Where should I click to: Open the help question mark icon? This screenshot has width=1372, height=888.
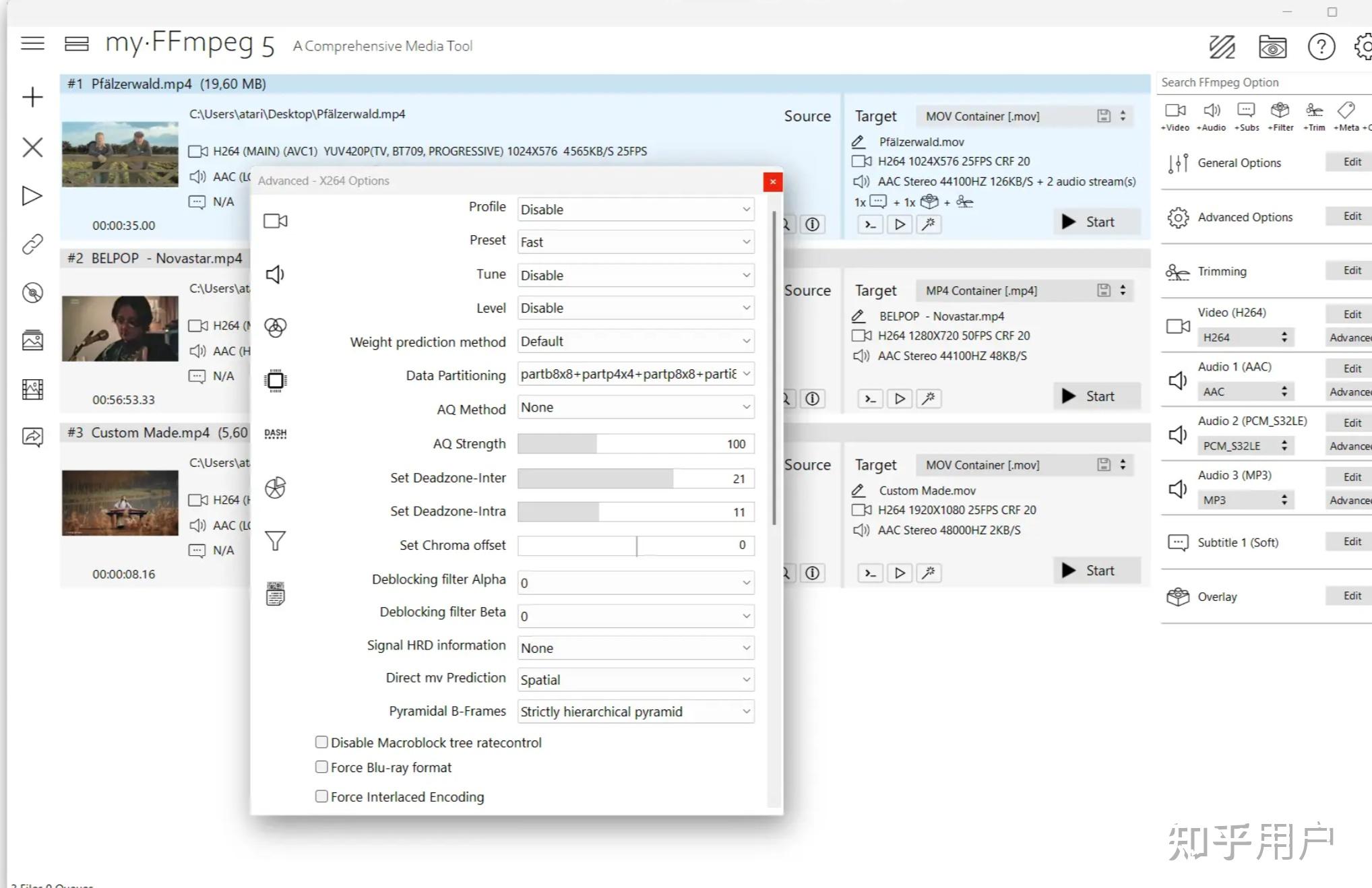click(x=1321, y=46)
